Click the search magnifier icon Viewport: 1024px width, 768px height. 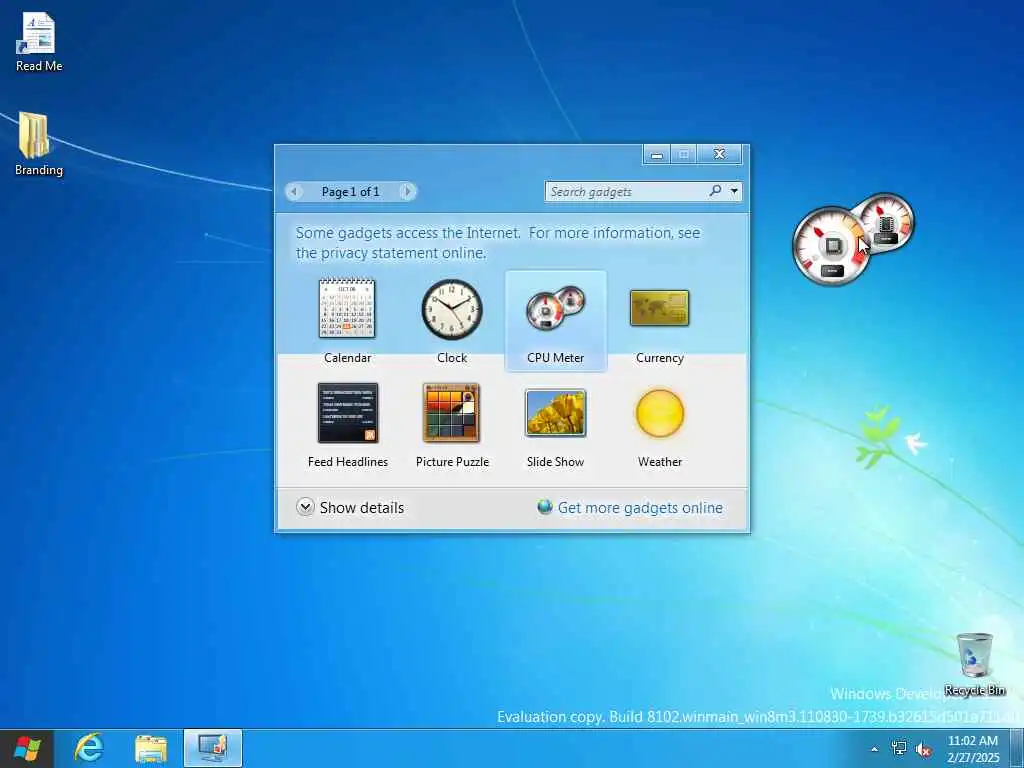click(715, 191)
